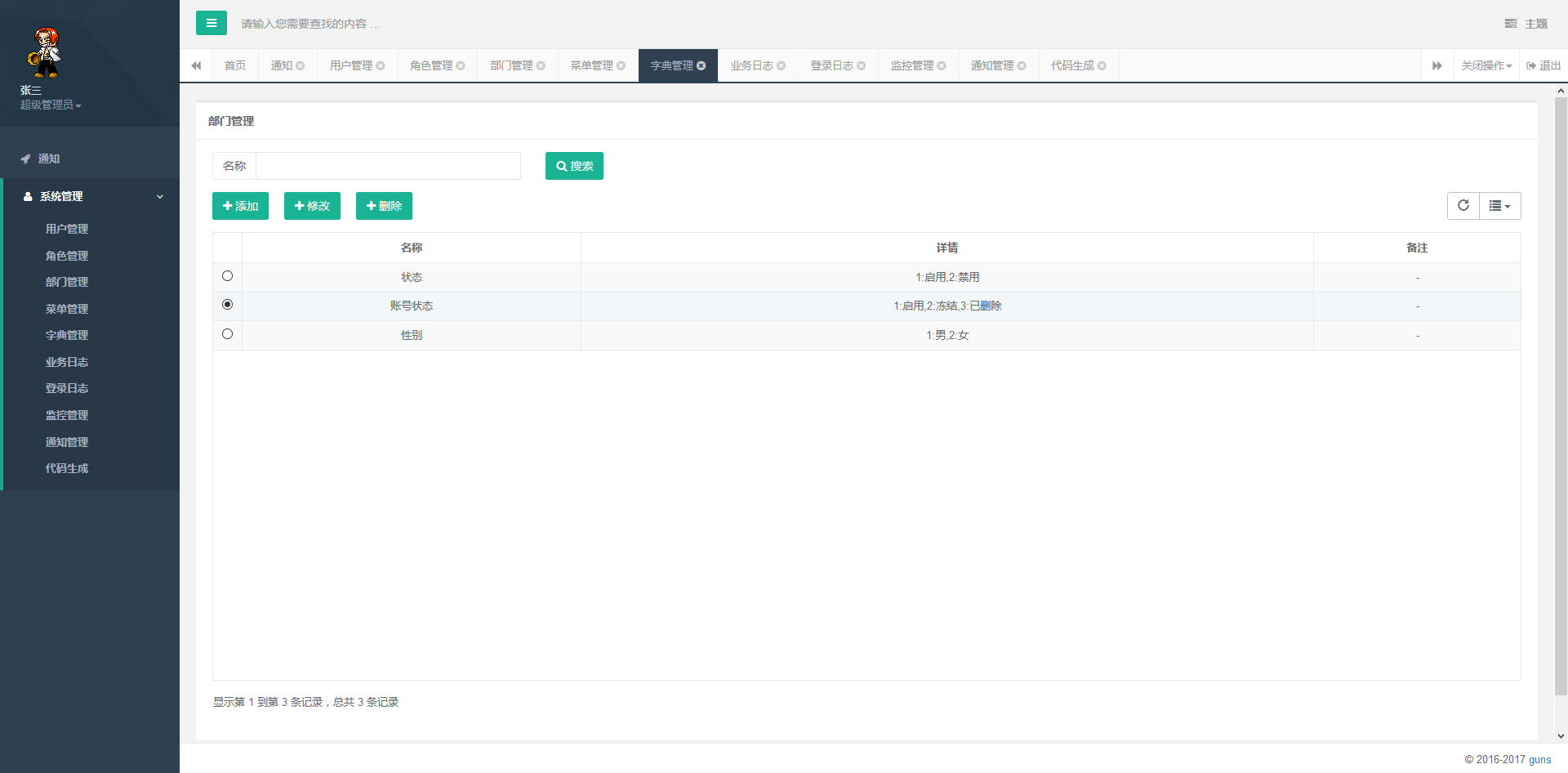Open the columns list dropdown
1568x773 pixels.
(x=1499, y=206)
